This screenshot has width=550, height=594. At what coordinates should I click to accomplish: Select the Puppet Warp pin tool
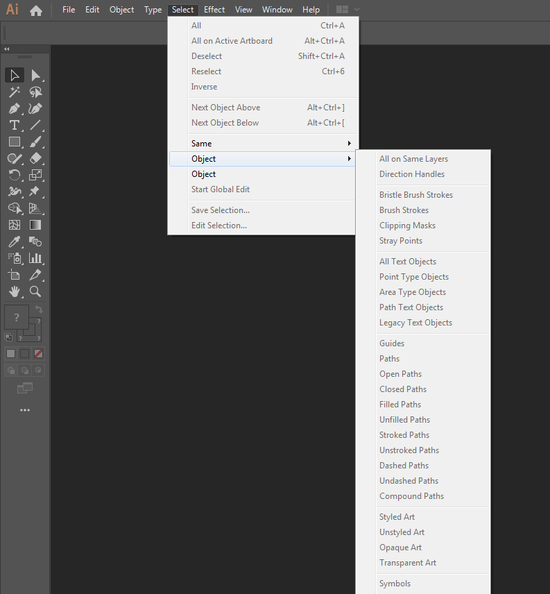pos(36,192)
